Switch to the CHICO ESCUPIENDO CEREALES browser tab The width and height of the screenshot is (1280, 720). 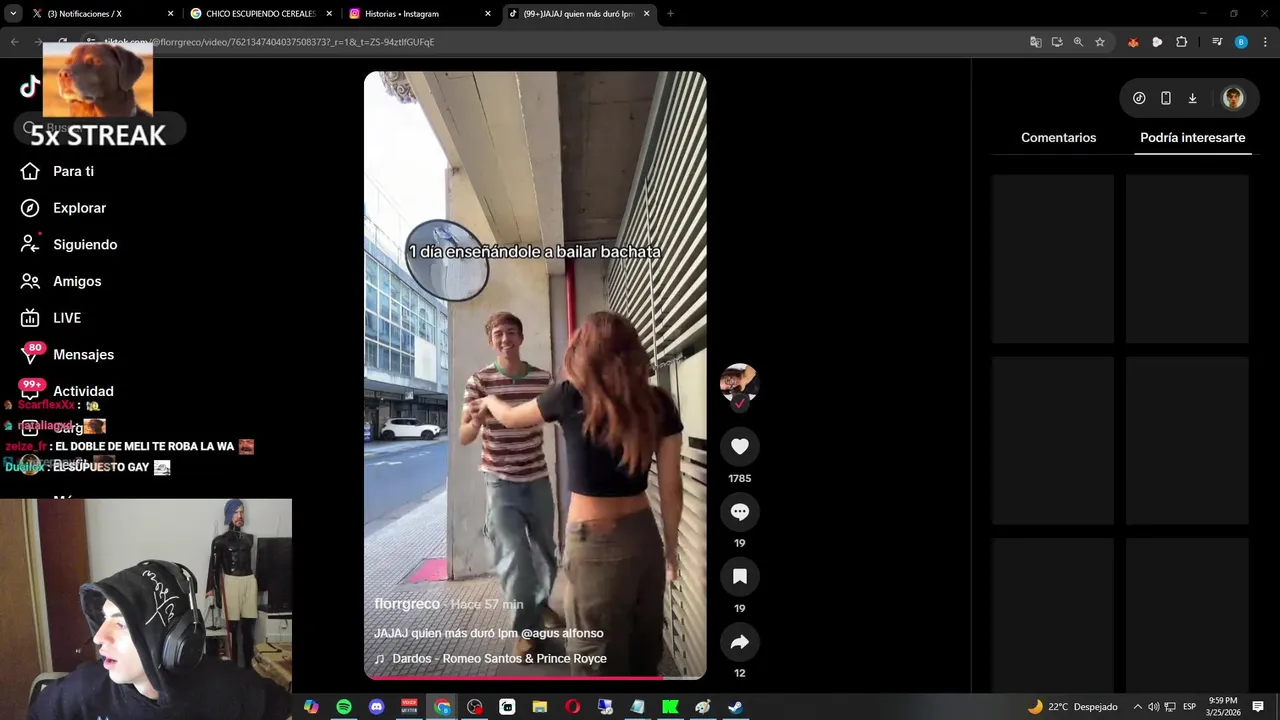click(x=260, y=14)
